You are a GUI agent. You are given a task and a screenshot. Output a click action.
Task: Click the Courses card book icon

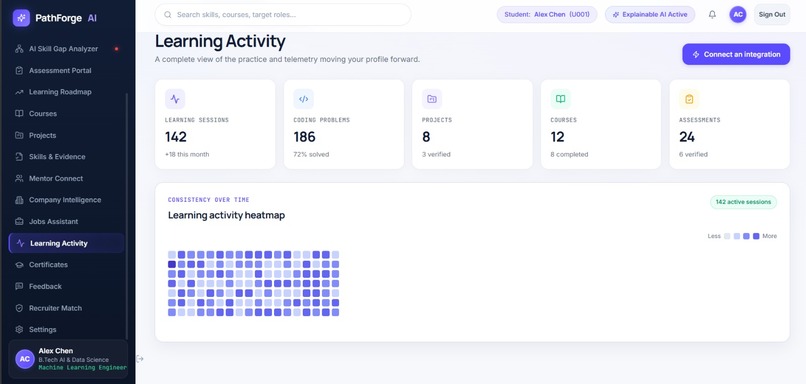pos(561,99)
